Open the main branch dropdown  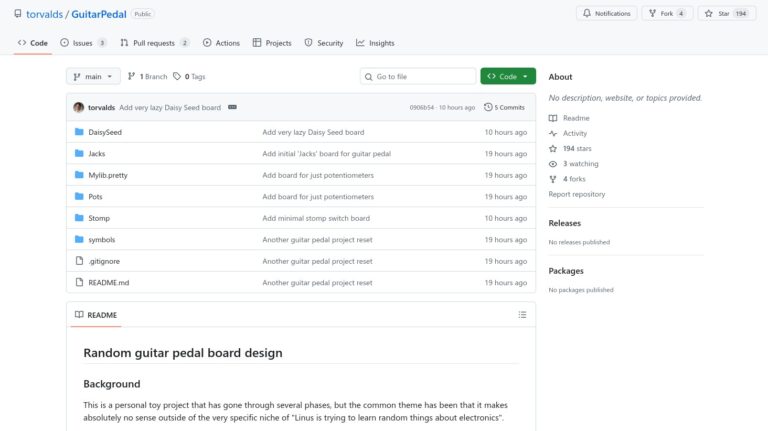(93, 76)
